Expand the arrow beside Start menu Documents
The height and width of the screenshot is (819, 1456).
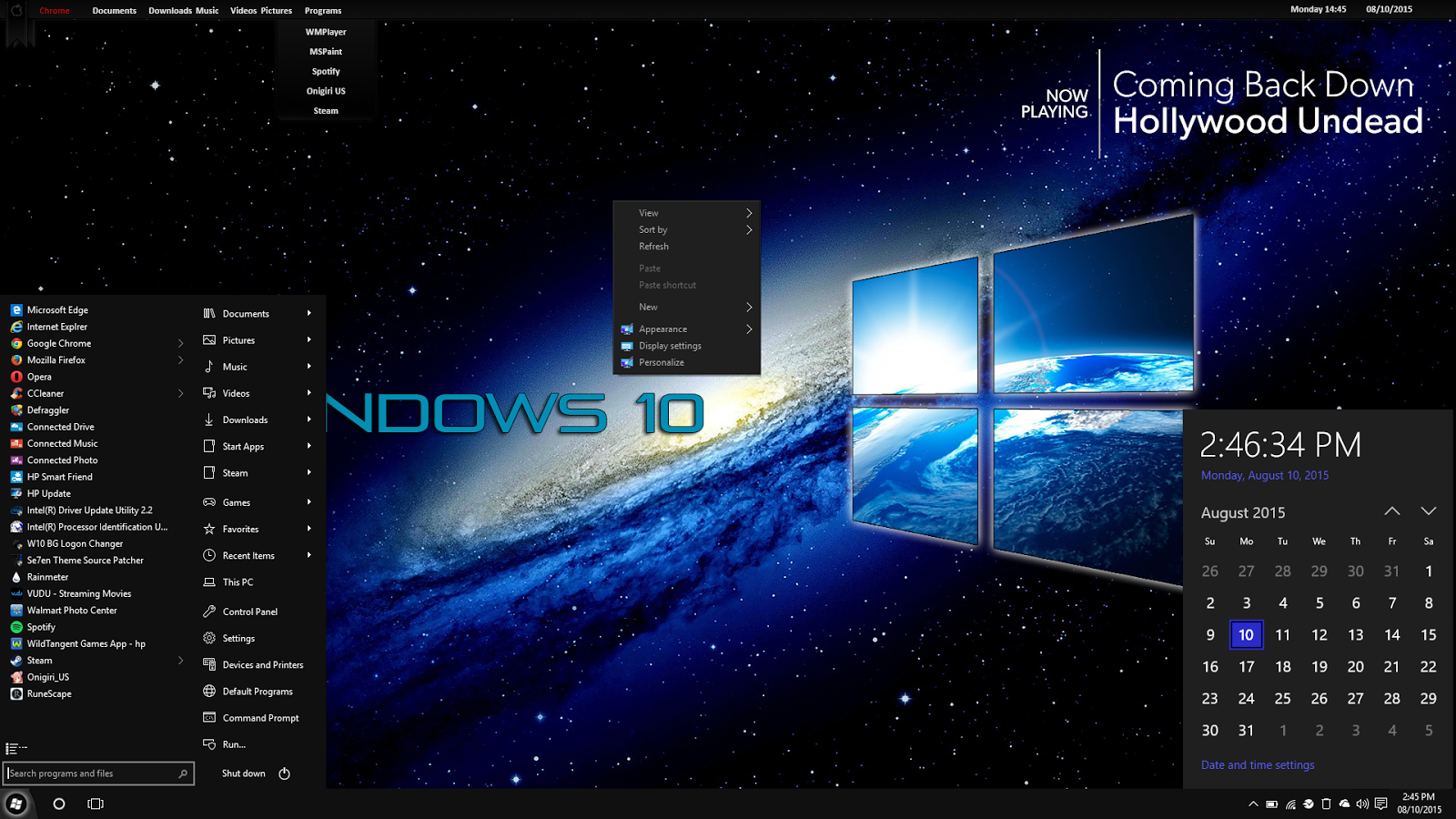(309, 313)
